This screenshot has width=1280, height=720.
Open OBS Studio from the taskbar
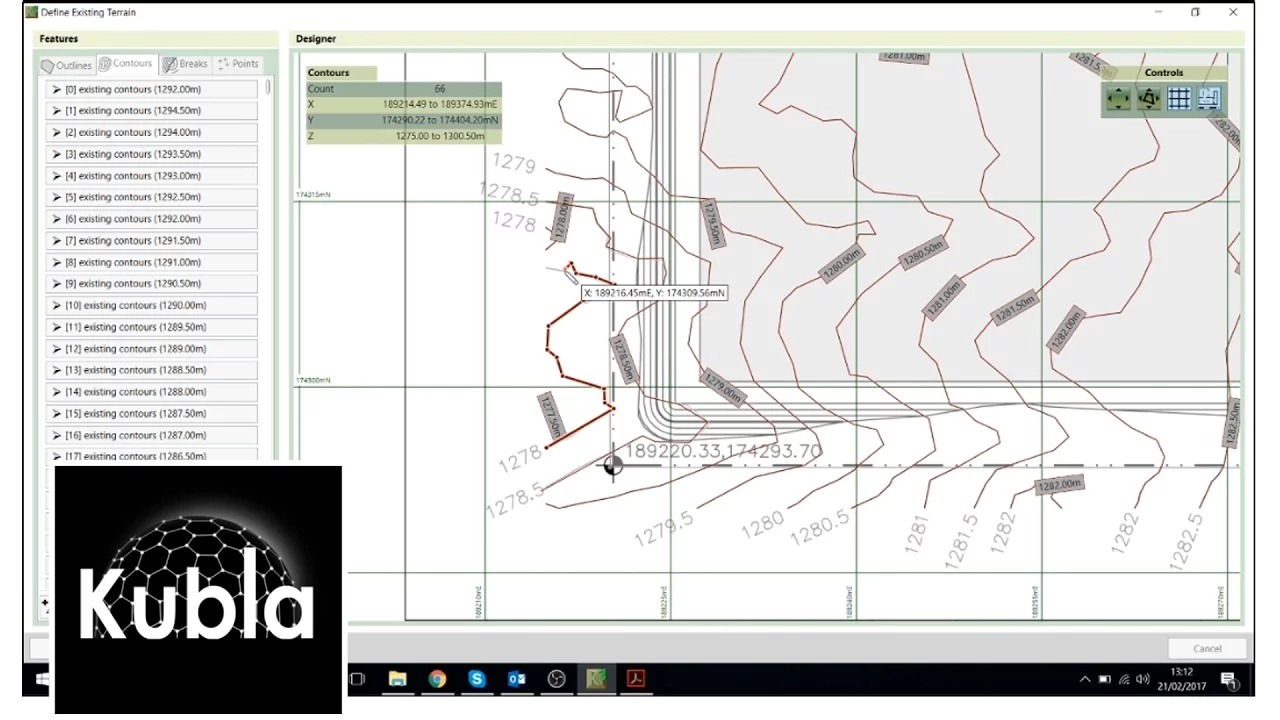(557, 679)
